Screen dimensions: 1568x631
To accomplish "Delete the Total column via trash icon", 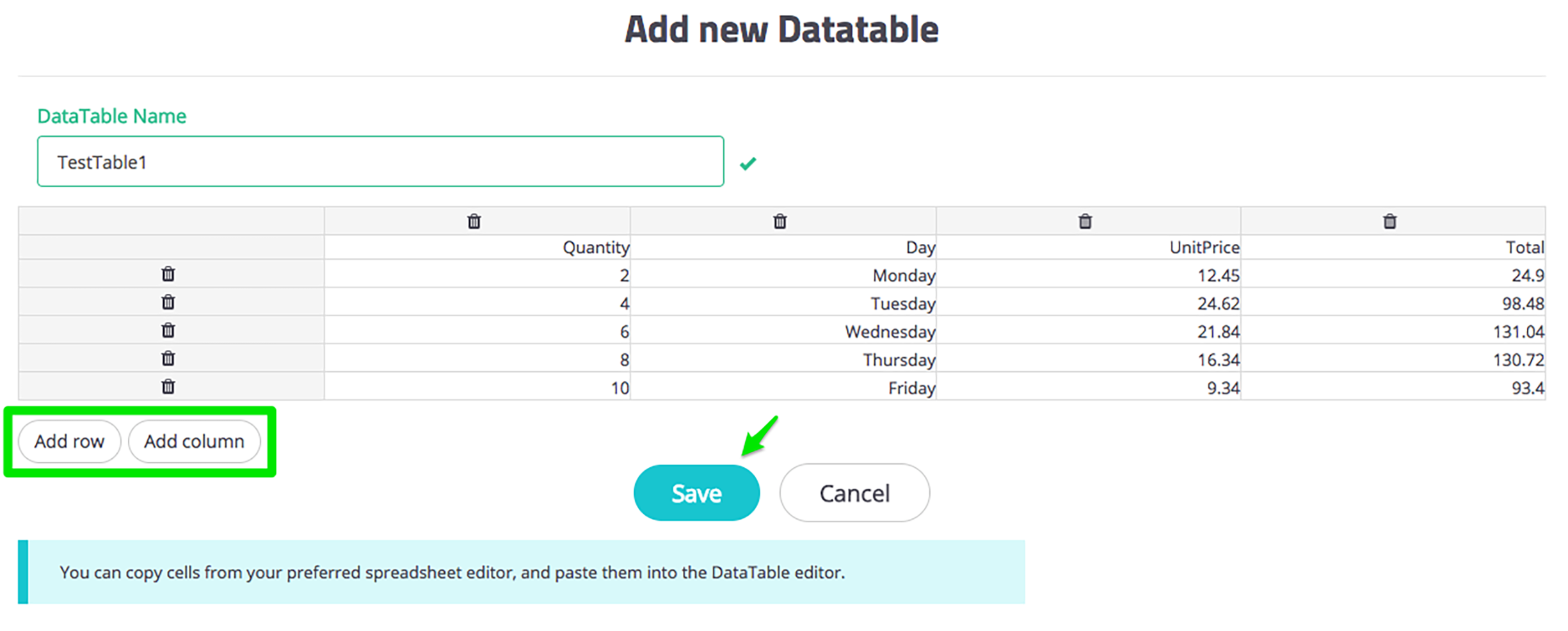I will 1389,221.
